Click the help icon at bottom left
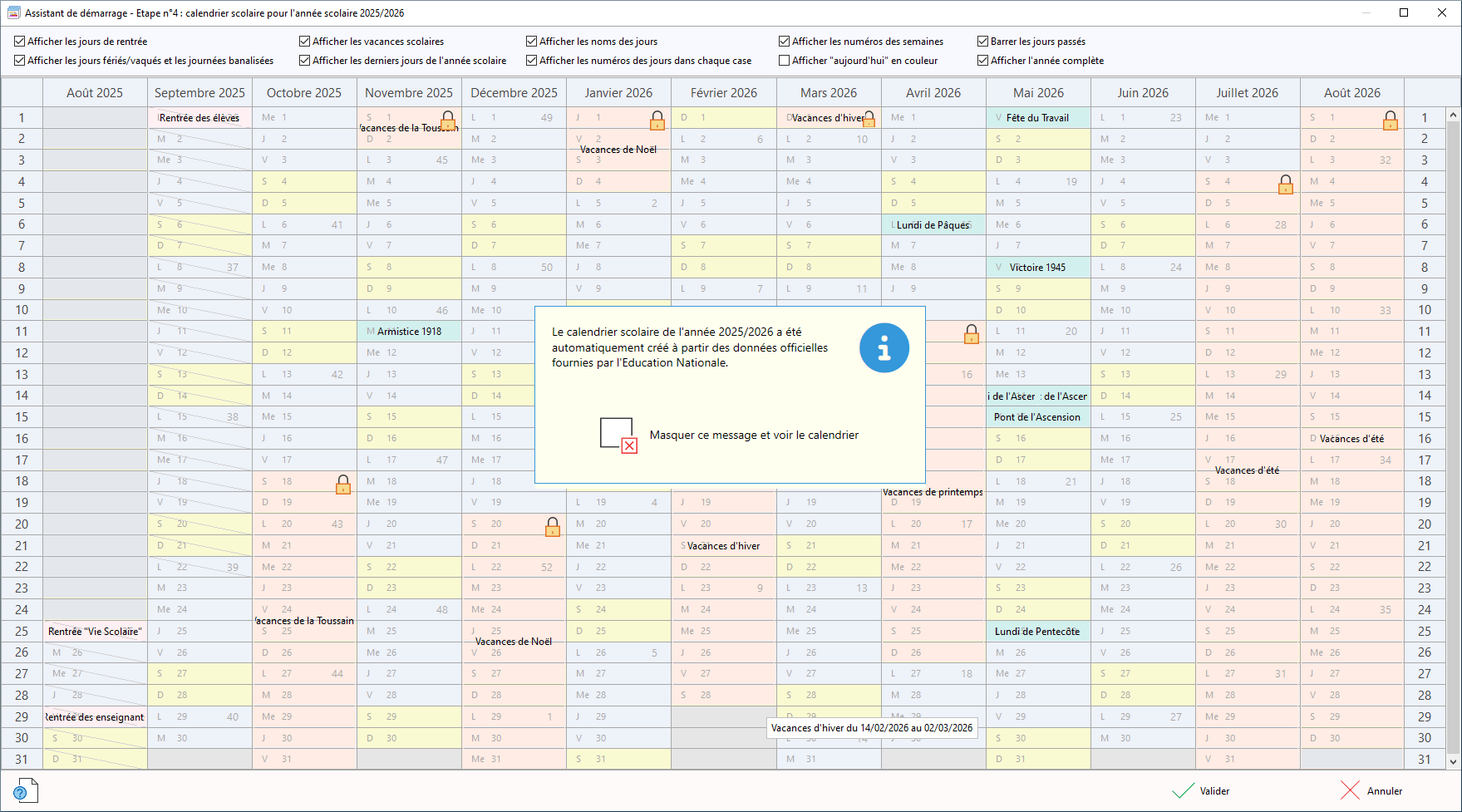Screen dimensions: 1462x812 click(x=26, y=790)
